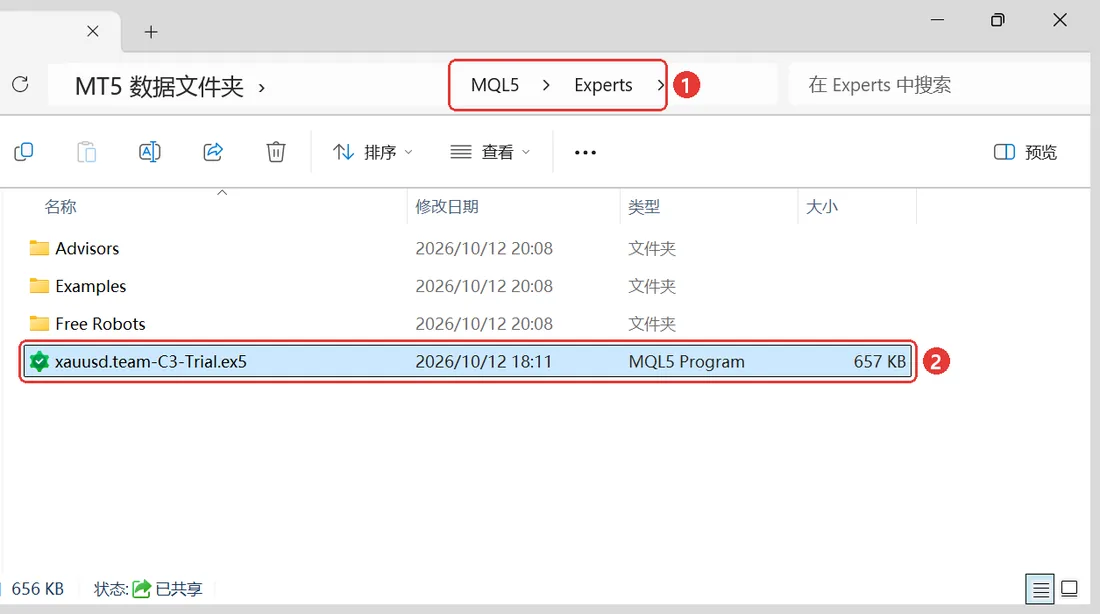Close the Explorer window
The height and width of the screenshot is (614, 1100).
(1060, 20)
